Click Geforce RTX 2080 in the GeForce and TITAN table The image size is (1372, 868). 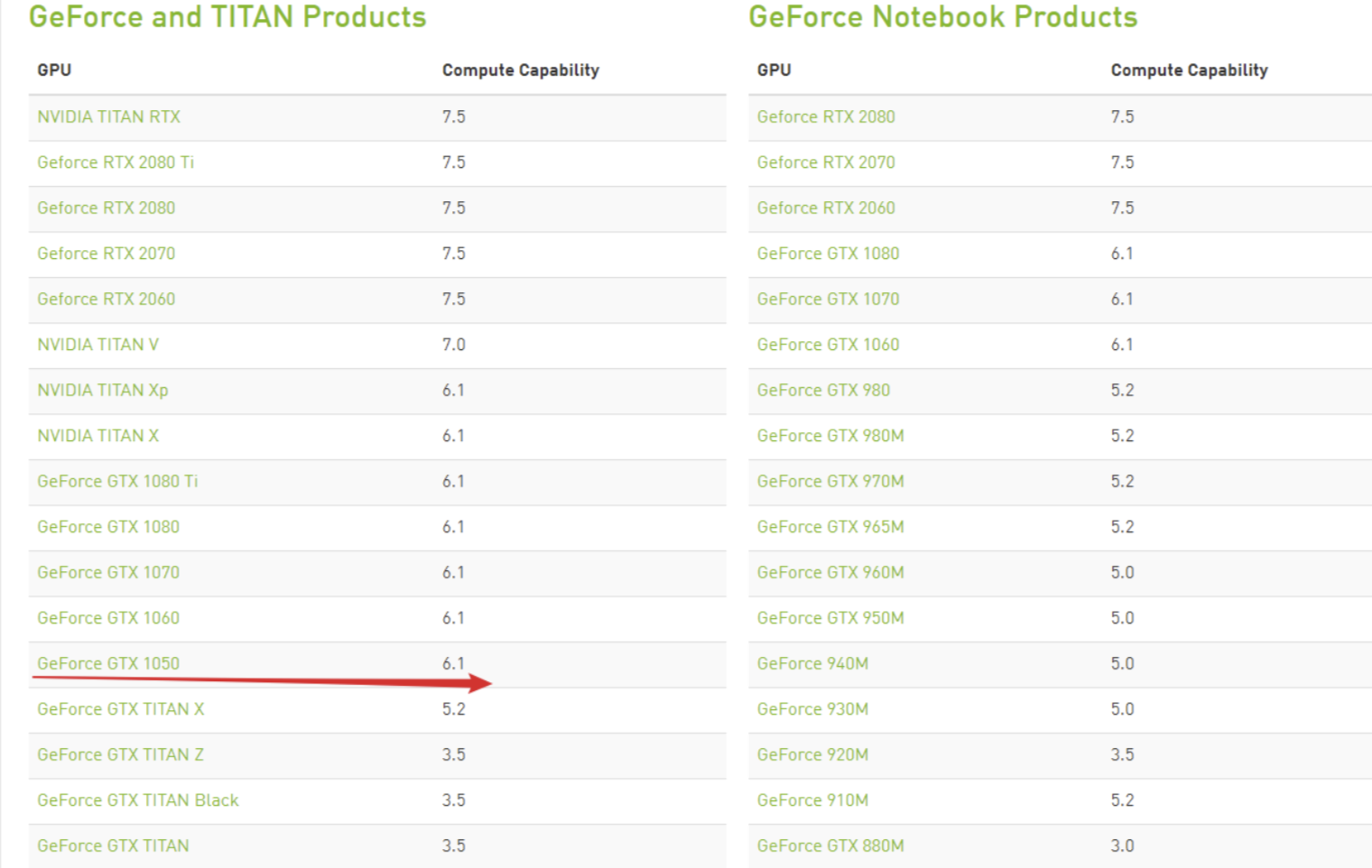(x=107, y=208)
